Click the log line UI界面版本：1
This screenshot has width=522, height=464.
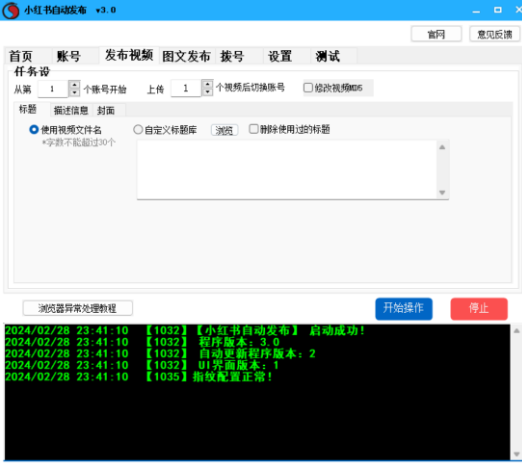click(142, 365)
